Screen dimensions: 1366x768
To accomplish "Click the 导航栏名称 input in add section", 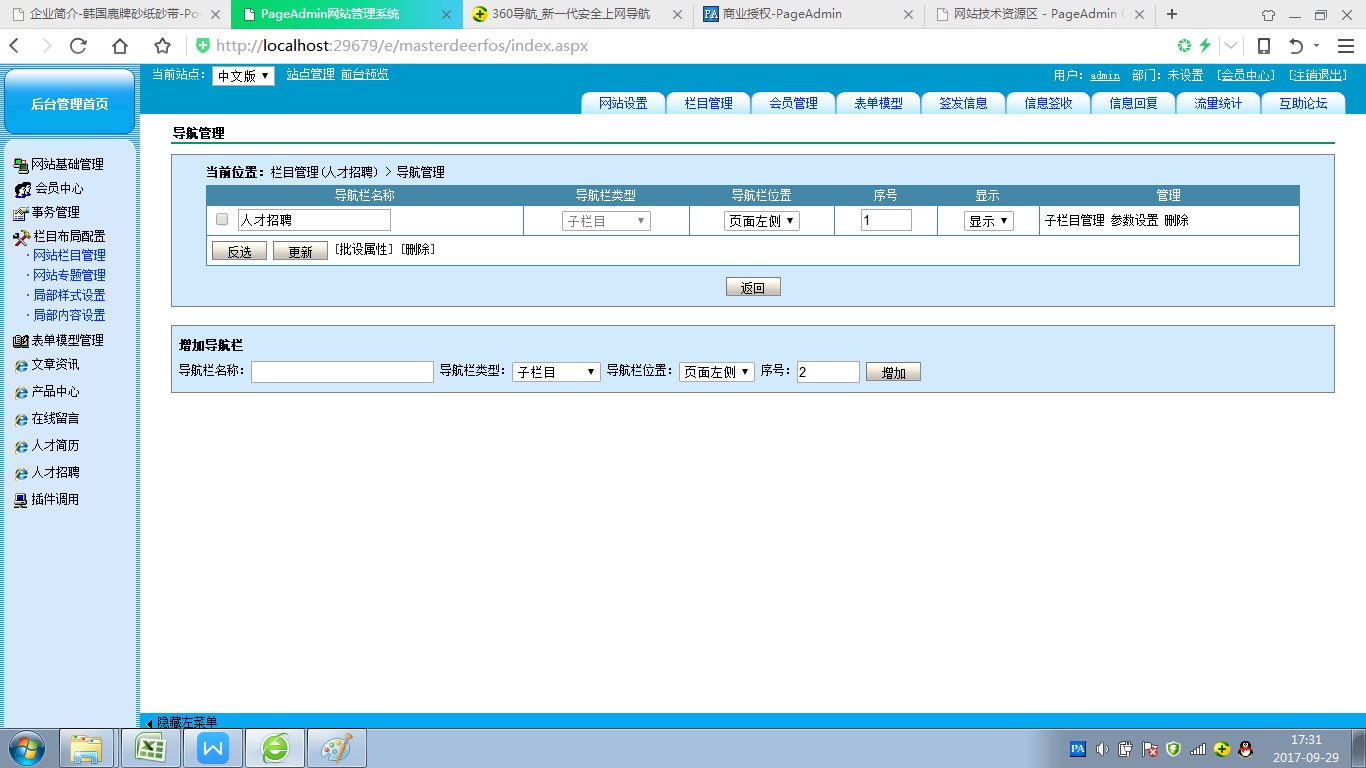I will tap(342, 372).
